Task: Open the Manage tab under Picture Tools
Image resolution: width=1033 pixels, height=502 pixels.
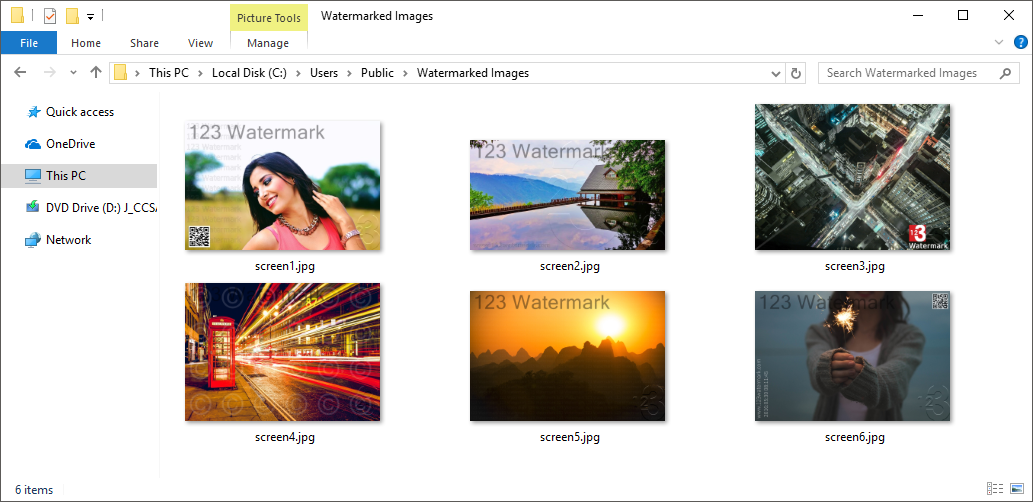Action: pyautogui.click(x=268, y=43)
